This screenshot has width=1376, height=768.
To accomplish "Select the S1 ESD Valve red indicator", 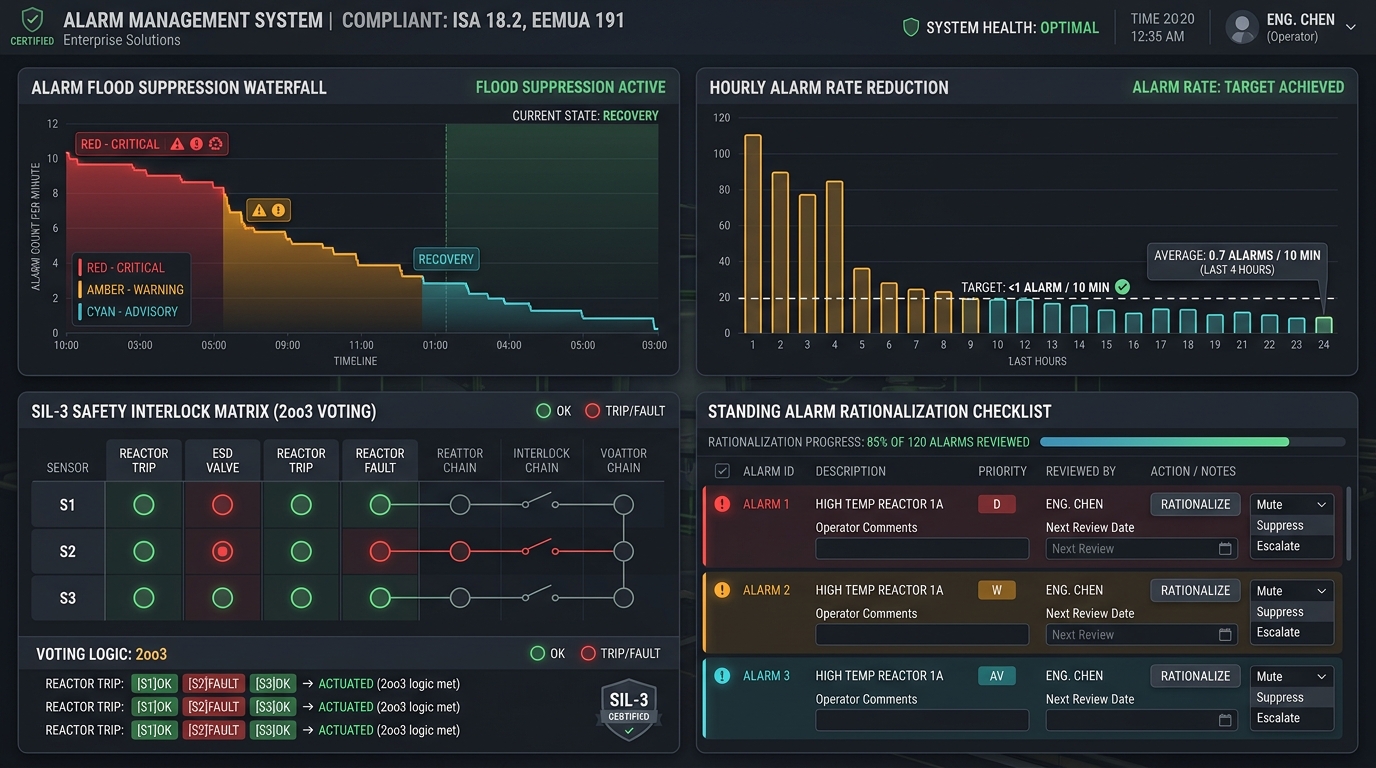I will [x=223, y=505].
